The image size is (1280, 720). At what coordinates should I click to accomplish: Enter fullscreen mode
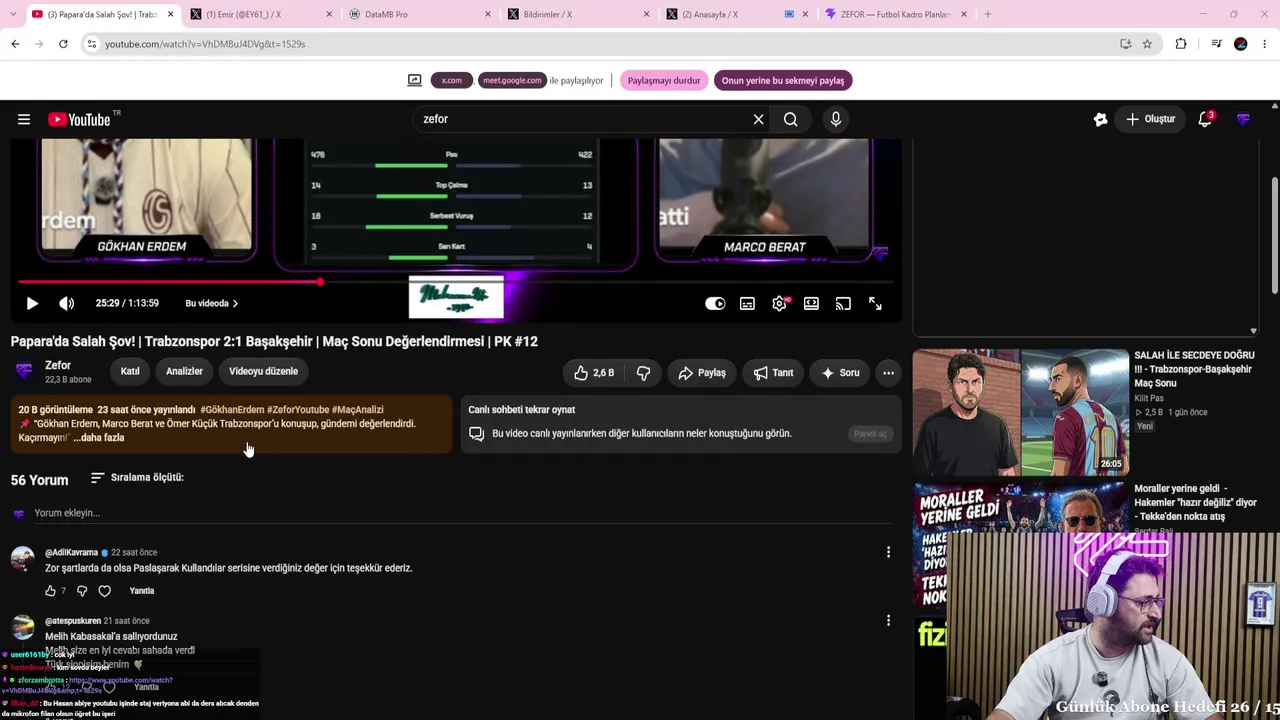pos(875,303)
